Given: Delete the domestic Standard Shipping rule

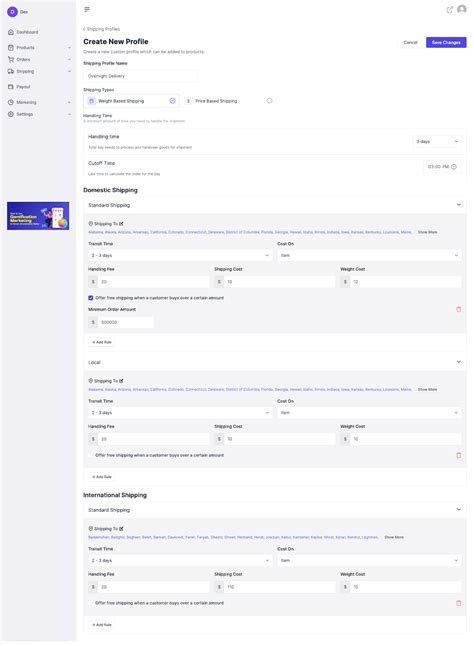Looking at the screenshot, I should [458, 309].
